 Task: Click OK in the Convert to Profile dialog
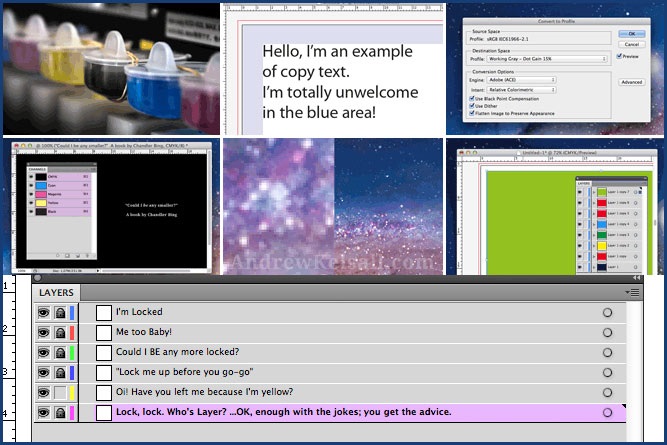point(631,31)
